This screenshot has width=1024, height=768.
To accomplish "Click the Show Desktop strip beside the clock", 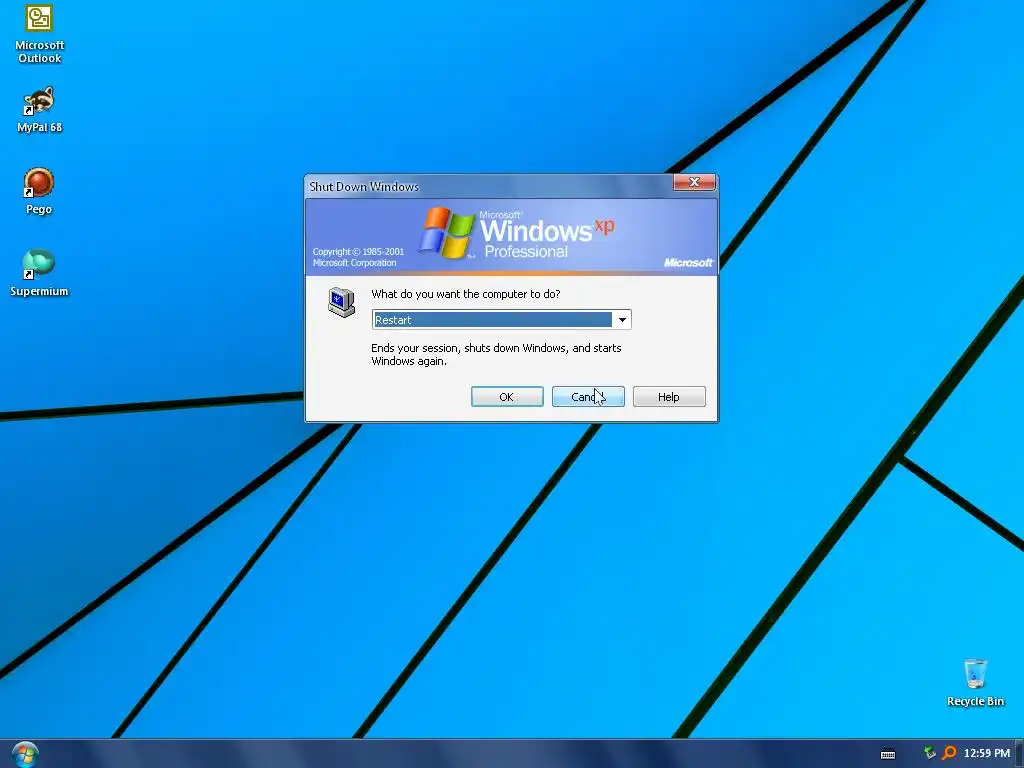I will (x=1019, y=754).
